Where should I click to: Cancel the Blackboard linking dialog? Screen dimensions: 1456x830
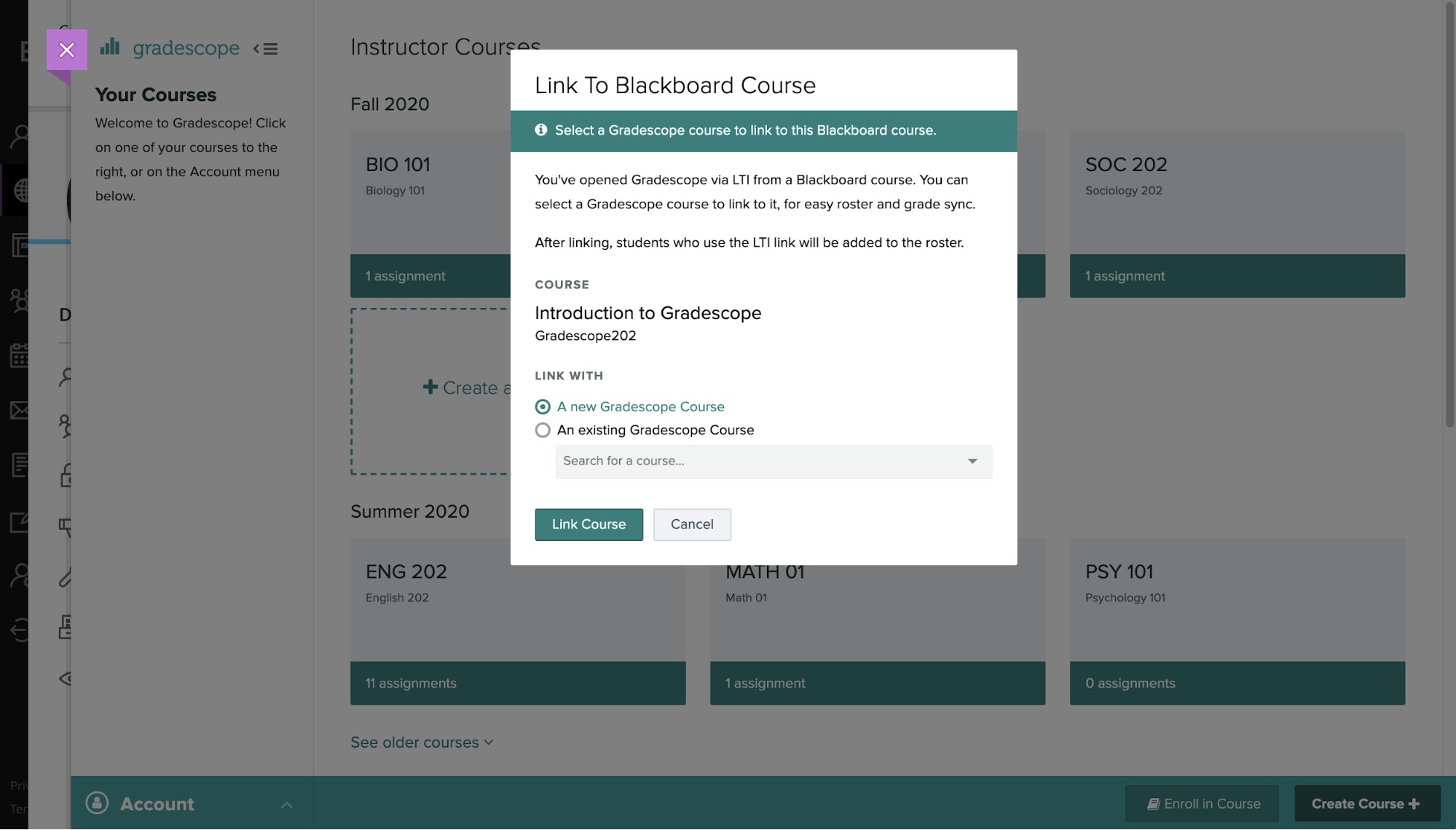click(x=691, y=524)
